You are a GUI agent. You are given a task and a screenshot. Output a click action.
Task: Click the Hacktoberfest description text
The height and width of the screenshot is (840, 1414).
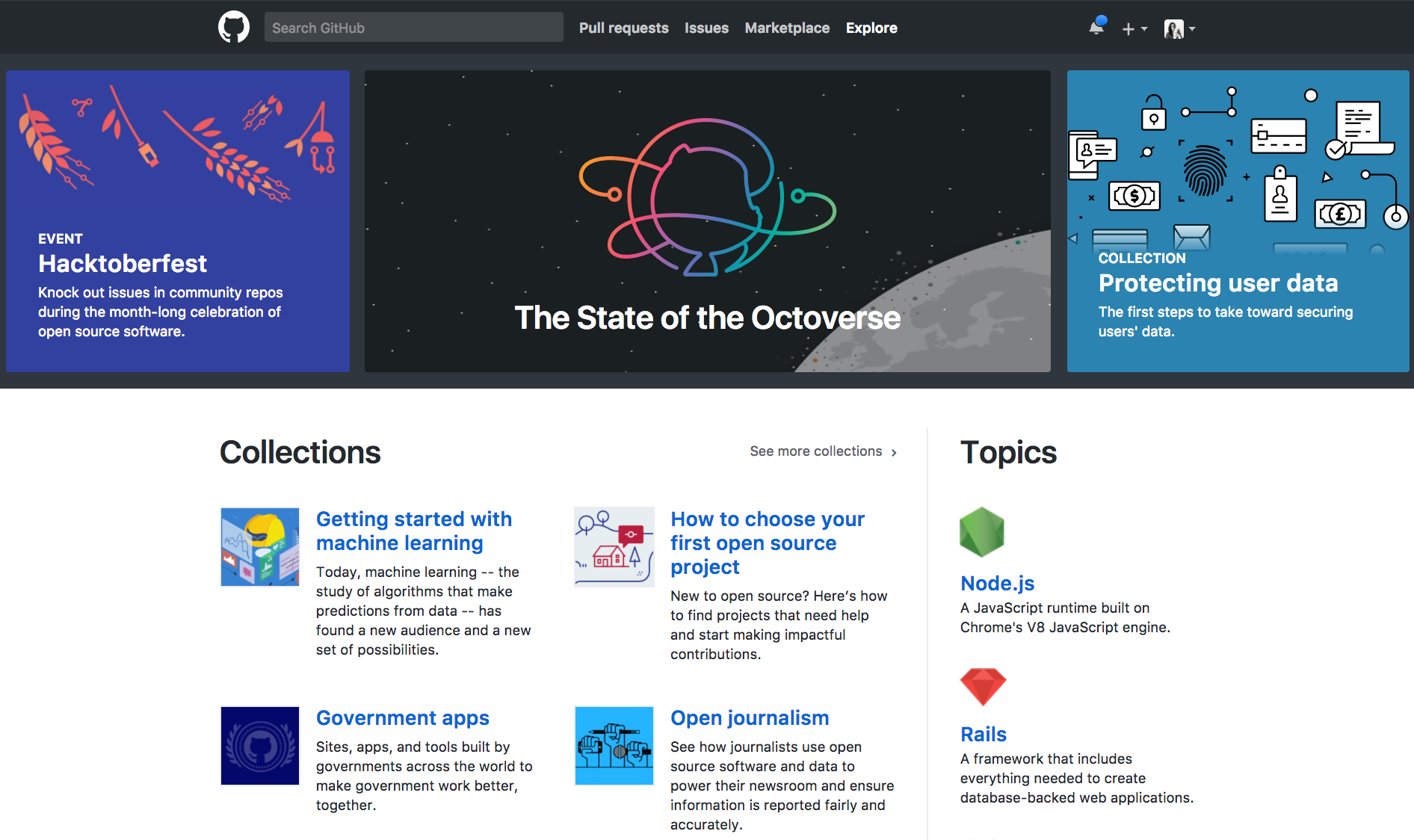coord(161,312)
